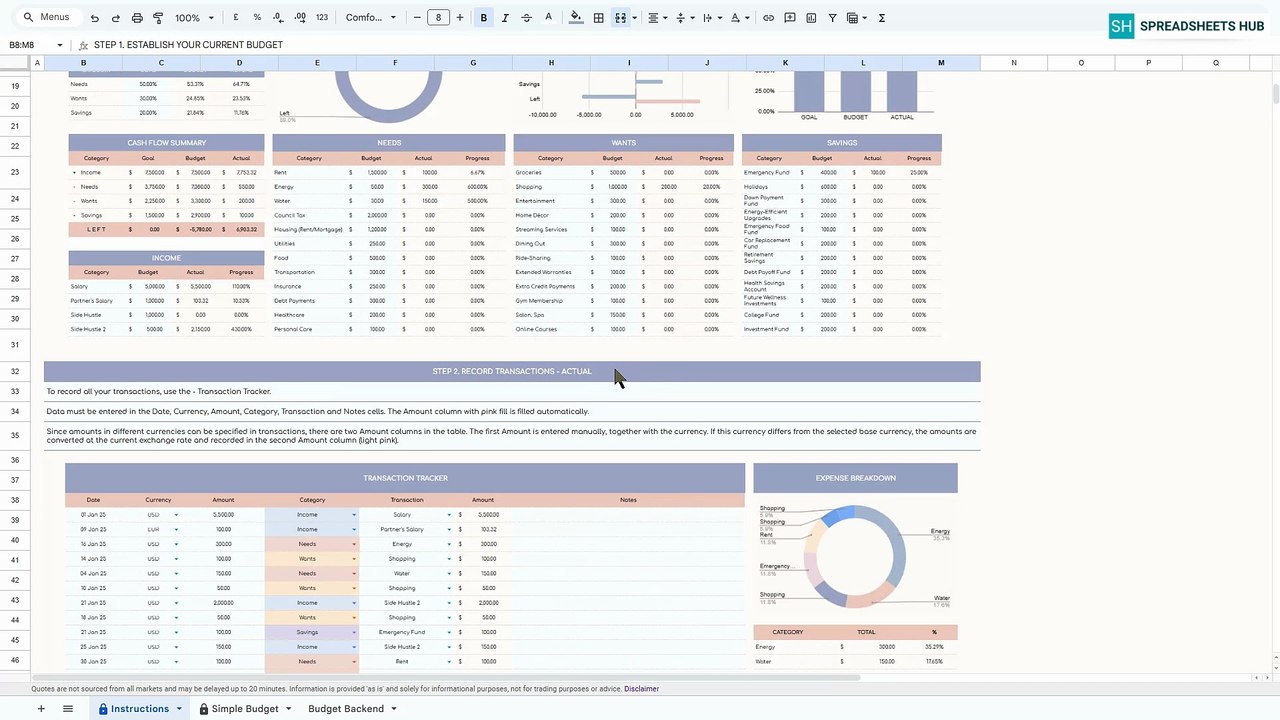Toggle italic formatting
1280x720 pixels.
point(505,18)
